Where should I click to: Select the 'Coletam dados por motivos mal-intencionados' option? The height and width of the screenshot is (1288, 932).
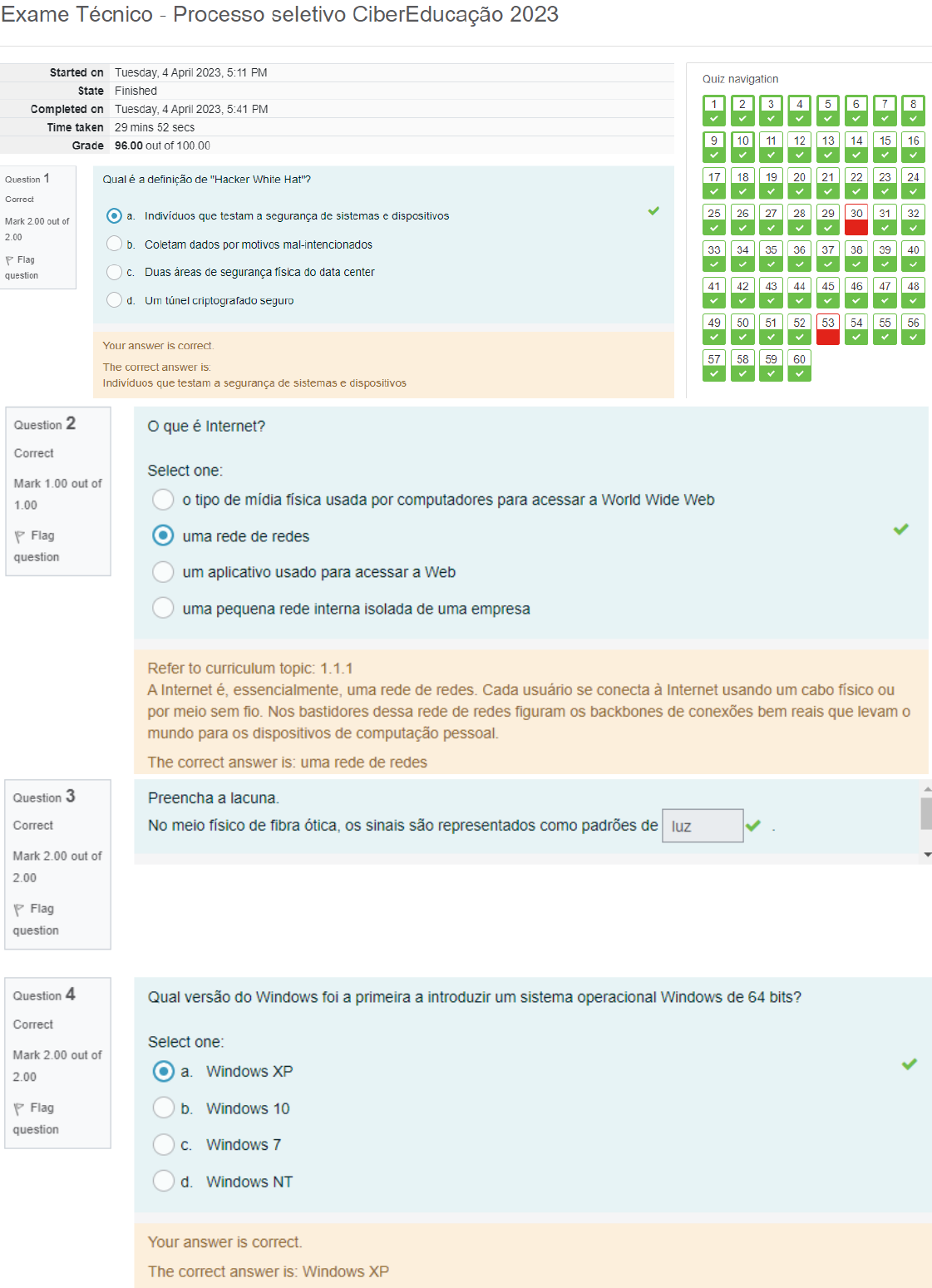[115, 244]
